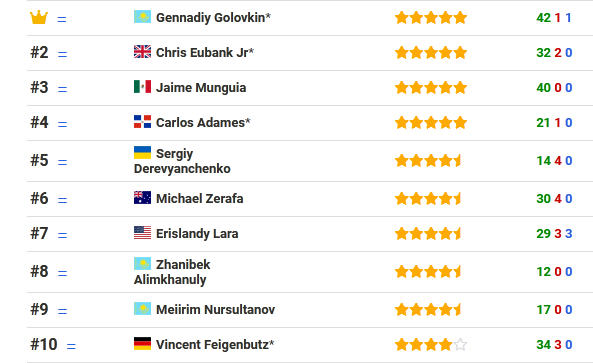This screenshot has height=363, width=593.
Task: Open Meiirim Nursultanov's profile
Action: tap(215, 310)
